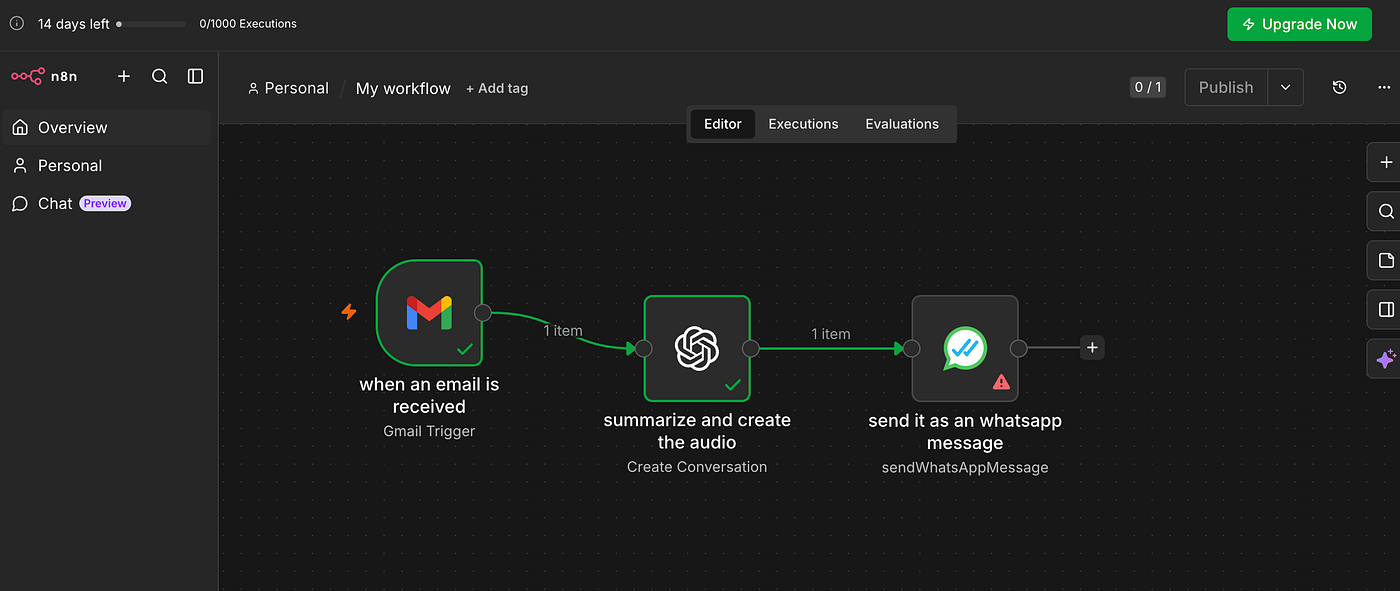
Task: Click the 14 days left text
Action: 73,24
